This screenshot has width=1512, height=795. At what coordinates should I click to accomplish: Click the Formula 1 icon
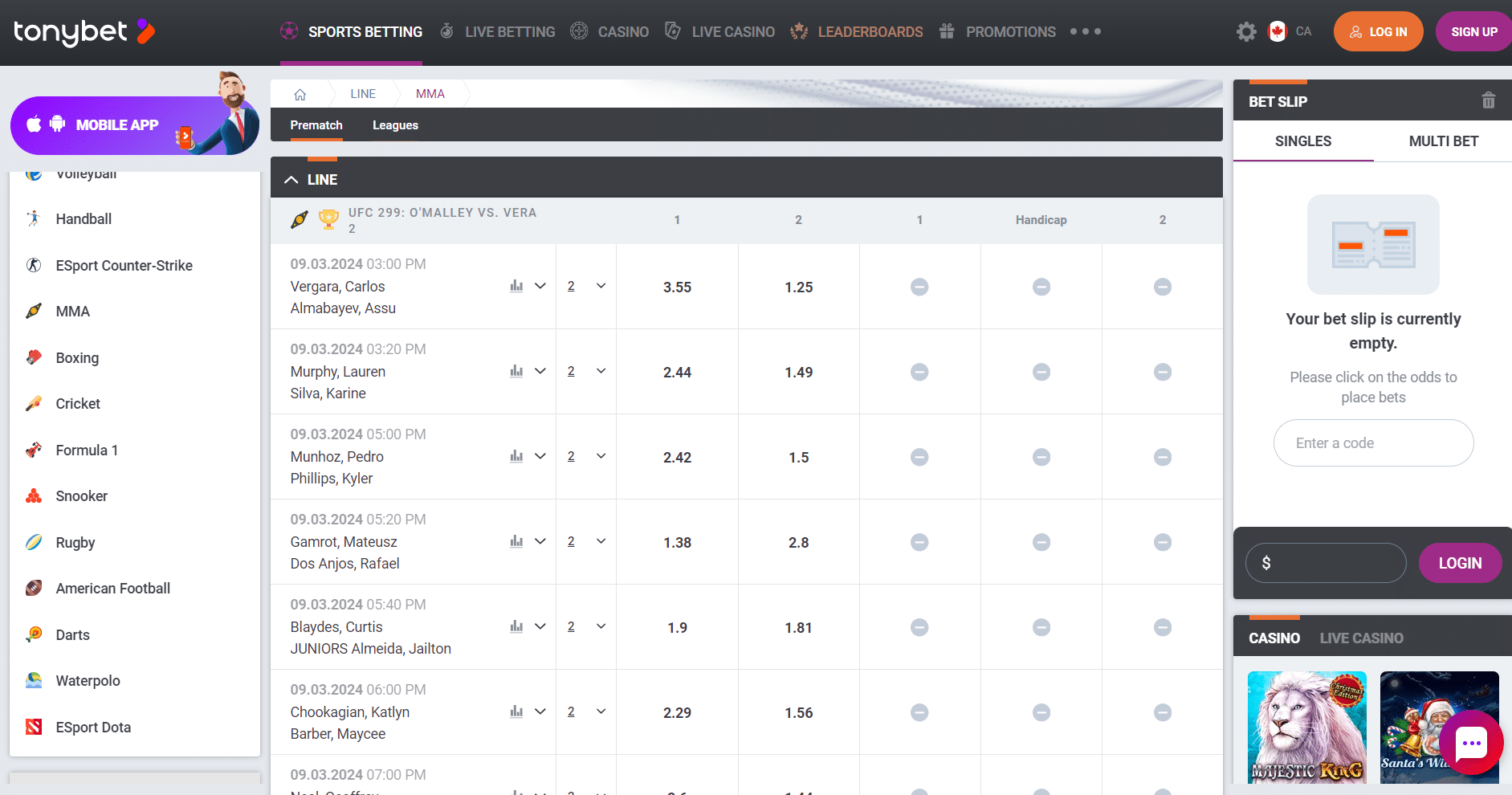[x=34, y=450]
